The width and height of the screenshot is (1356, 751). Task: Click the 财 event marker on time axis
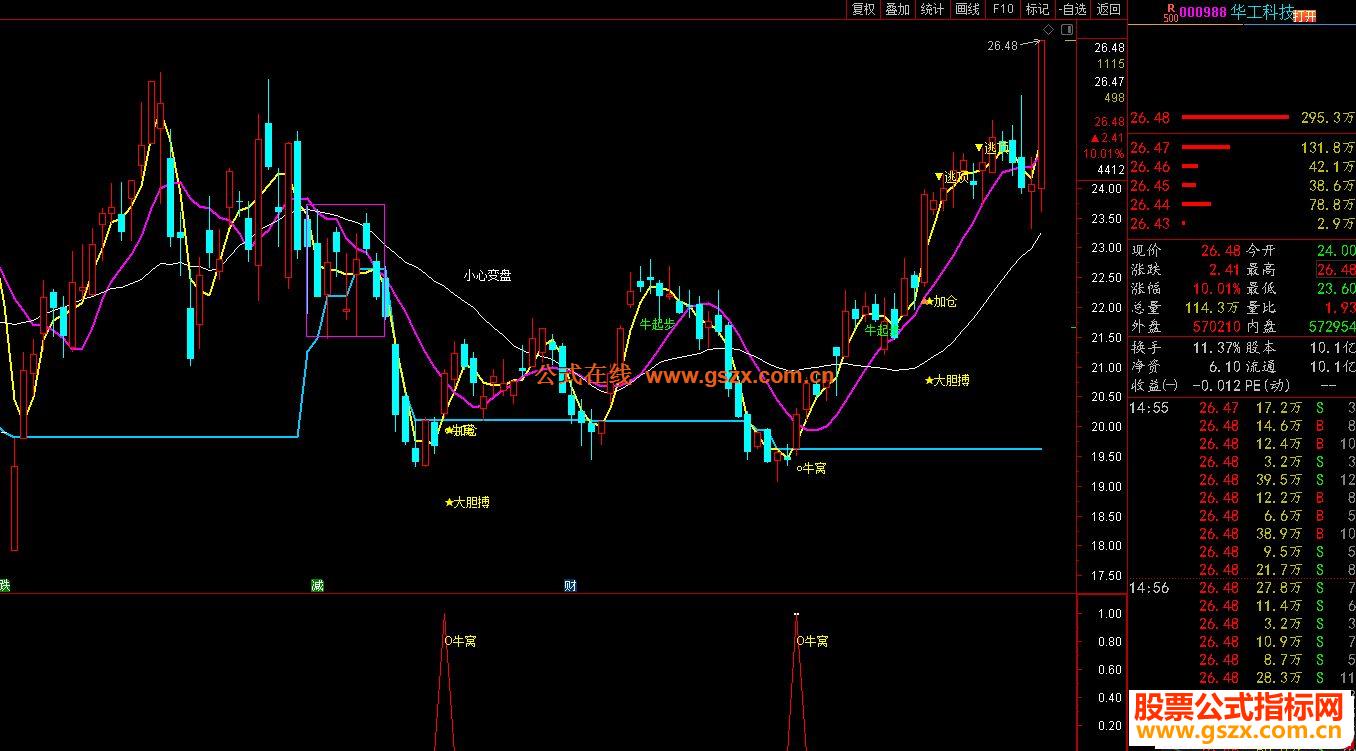click(570, 585)
